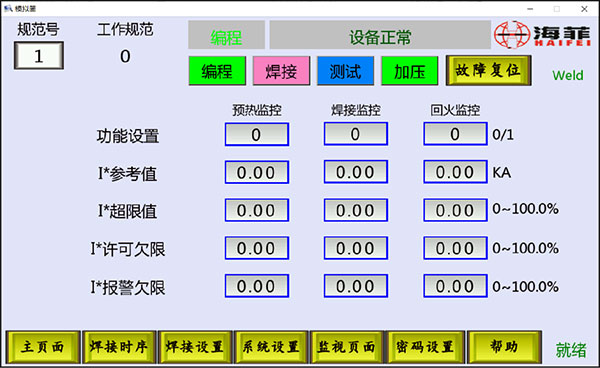This screenshot has height=368, width=600.
Task: Go to the 焊接时序 page
Action: click(119, 347)
